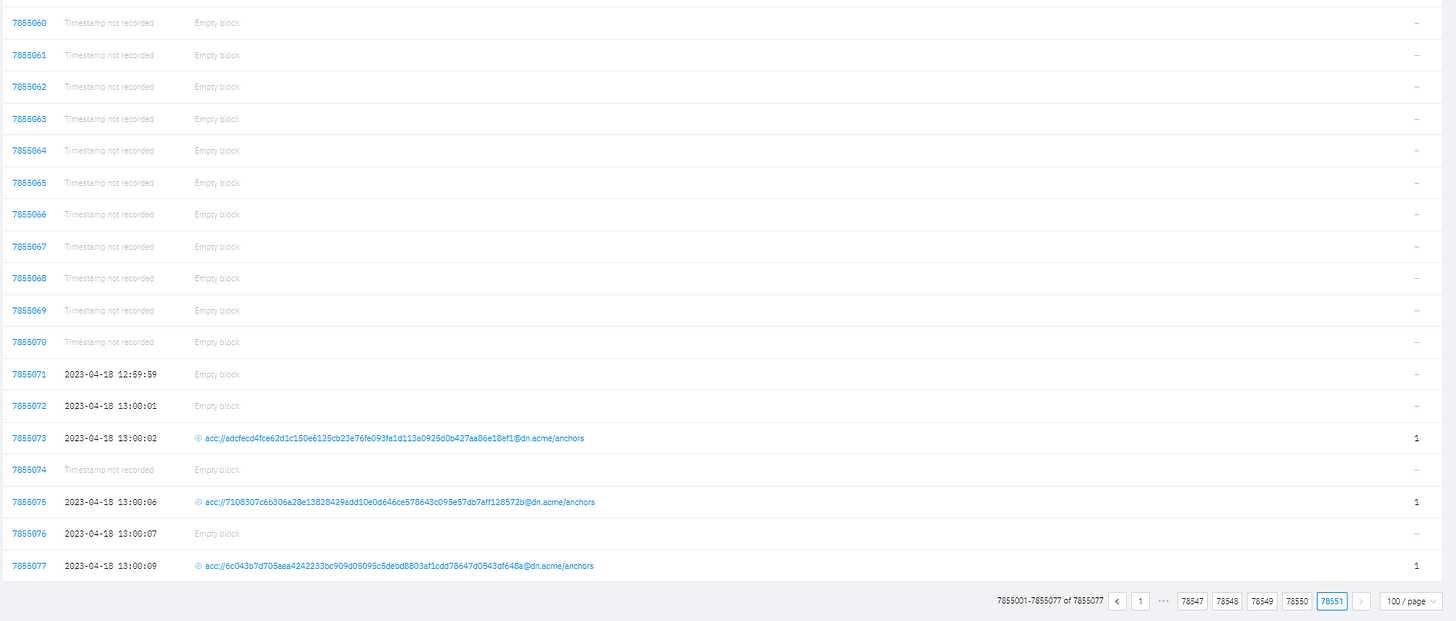The height and width of the screenshot is (621, 1456).
Task: Open the acc://7108307c...@dn.acme/anchors link
Action: 400,502
